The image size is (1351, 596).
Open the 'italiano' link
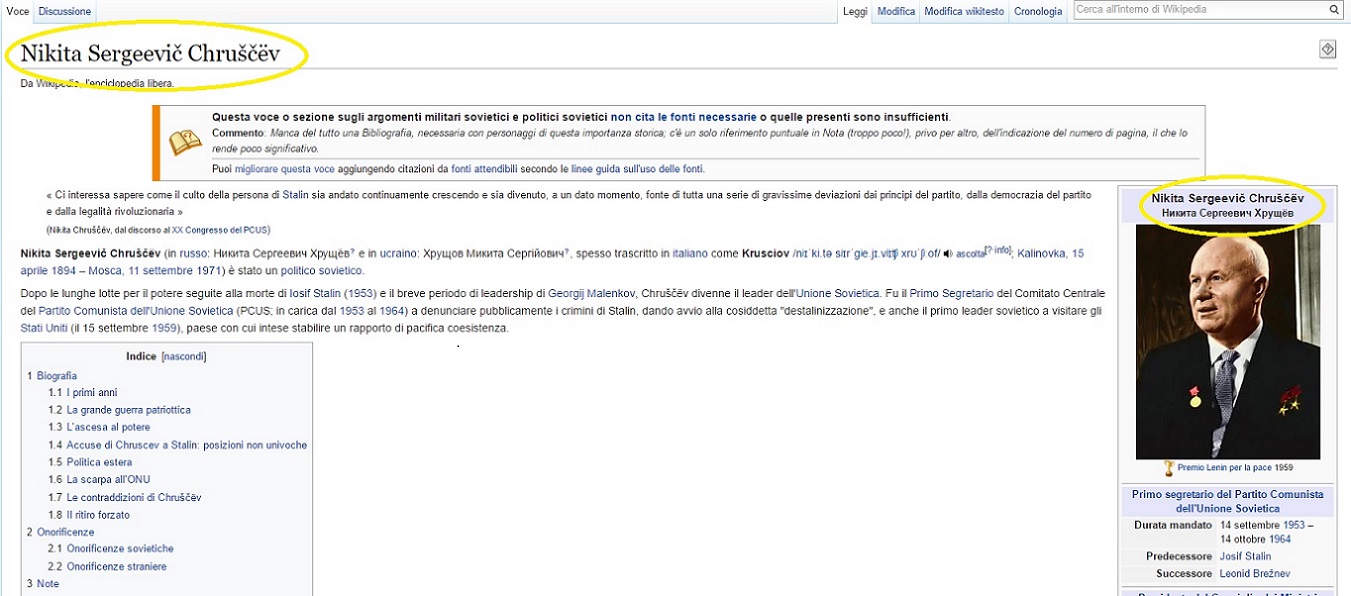692,254
